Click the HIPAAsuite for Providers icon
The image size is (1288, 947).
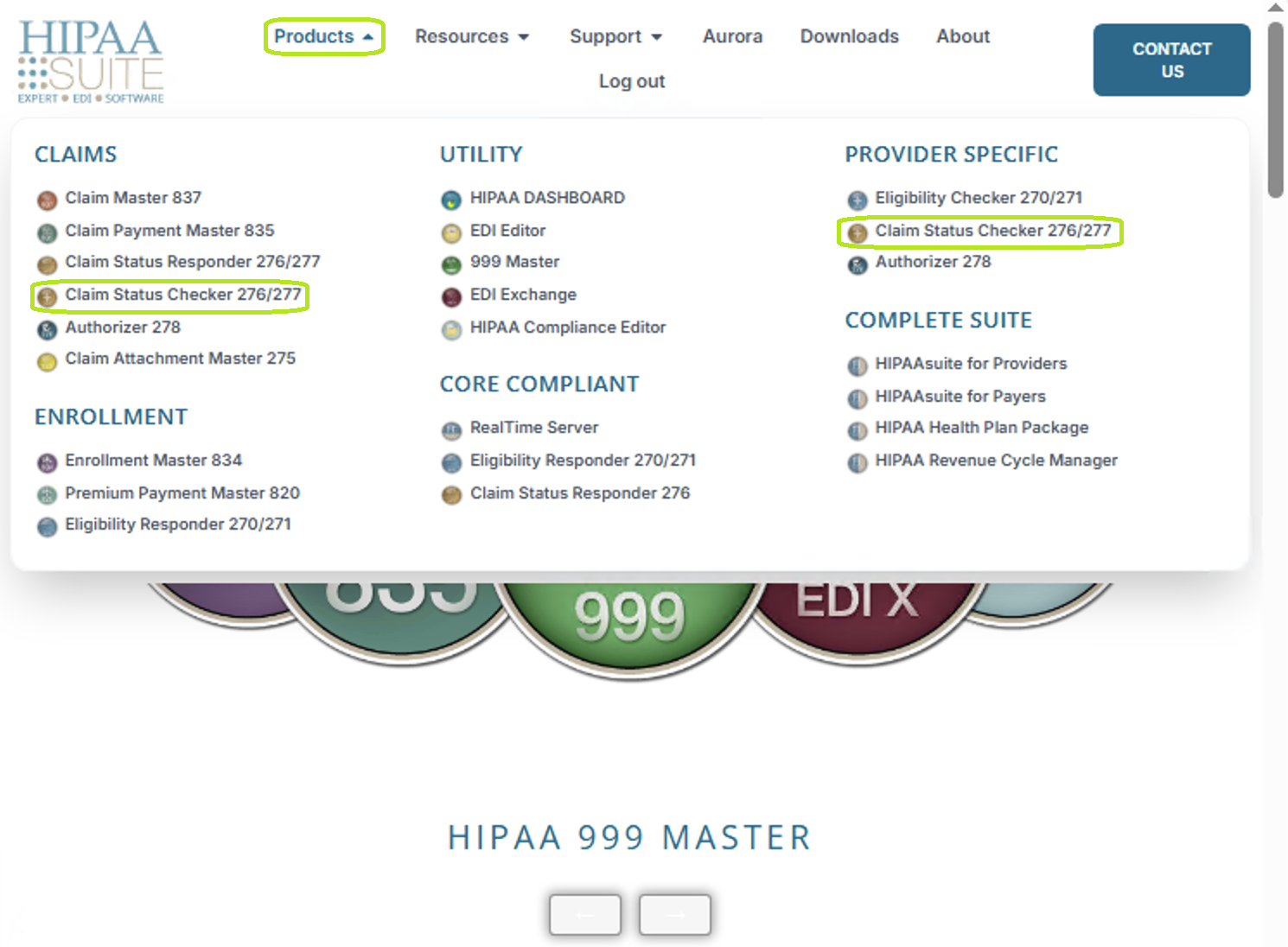pyautogui.click(x=857, y=366)
